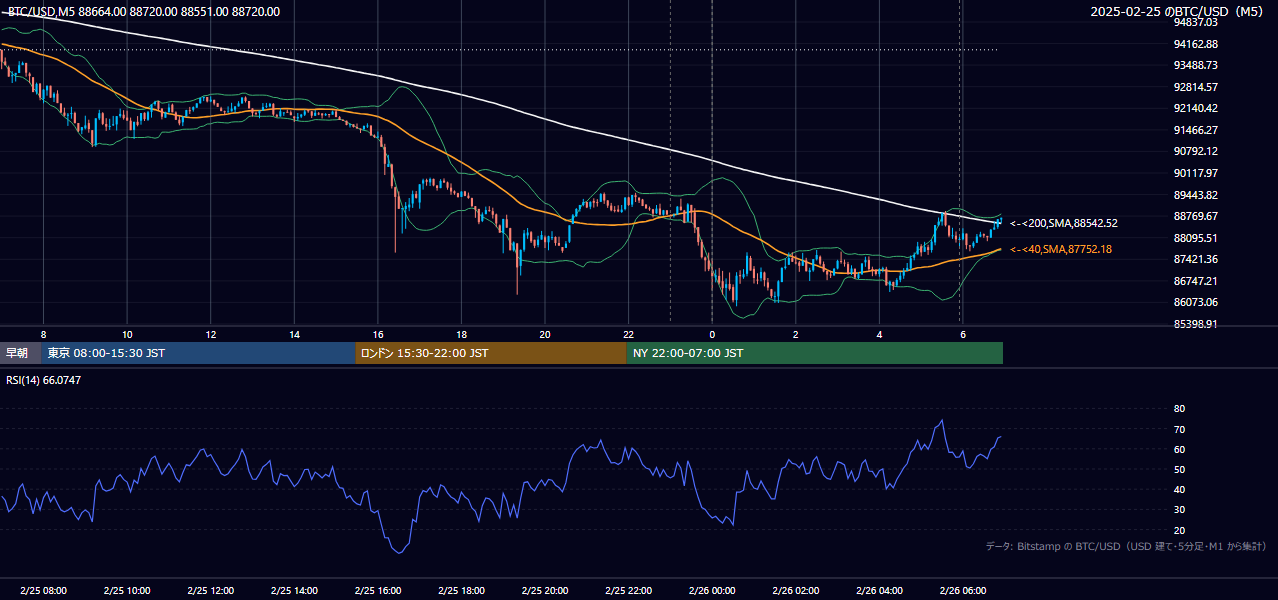The image size is (1278, 600).
Task: Click the 2/26 06:00 bottom time label
Action: click(962, 591)
